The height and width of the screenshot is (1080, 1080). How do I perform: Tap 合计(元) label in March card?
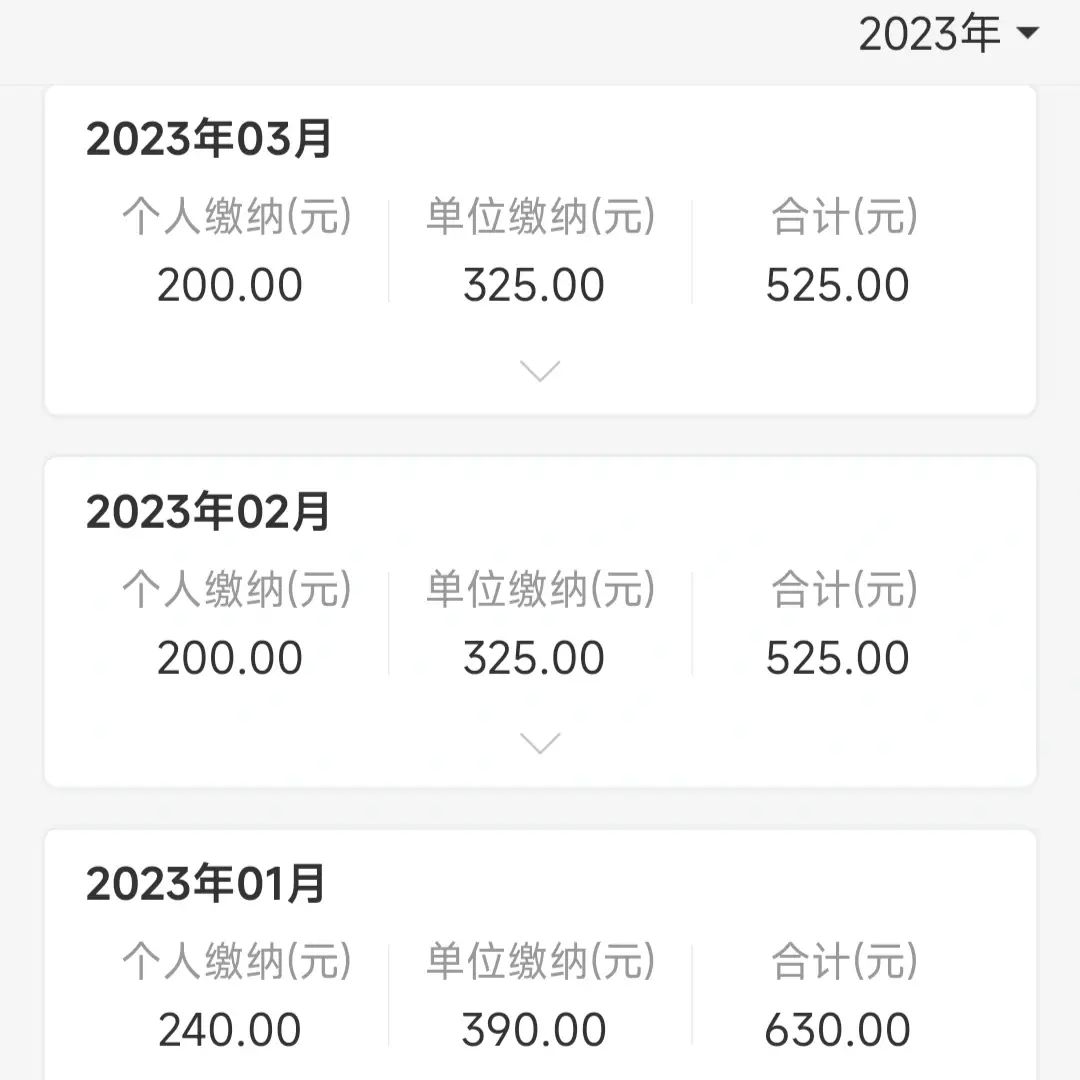click(844, 217)
